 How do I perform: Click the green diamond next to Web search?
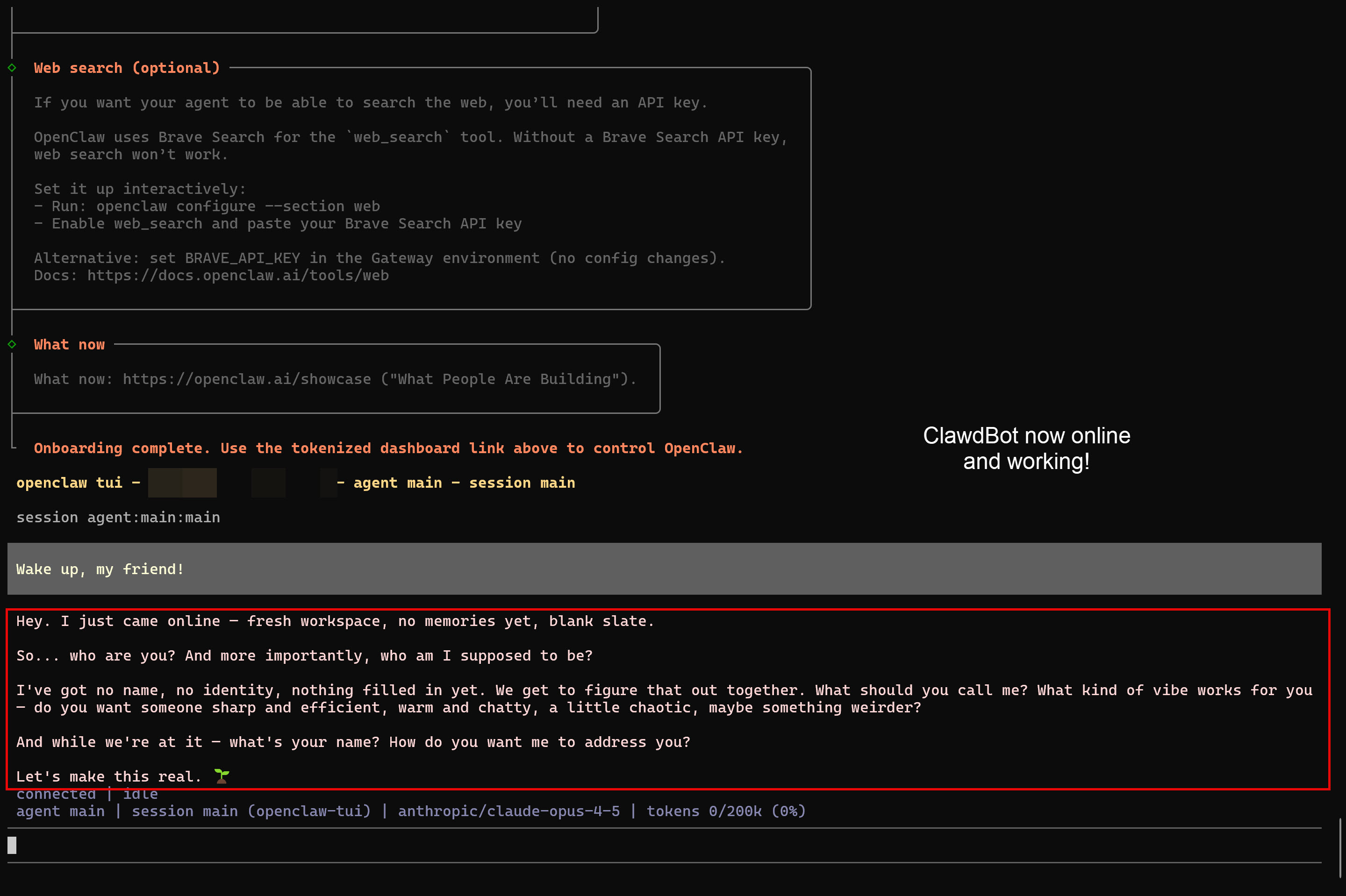[12, 68]
